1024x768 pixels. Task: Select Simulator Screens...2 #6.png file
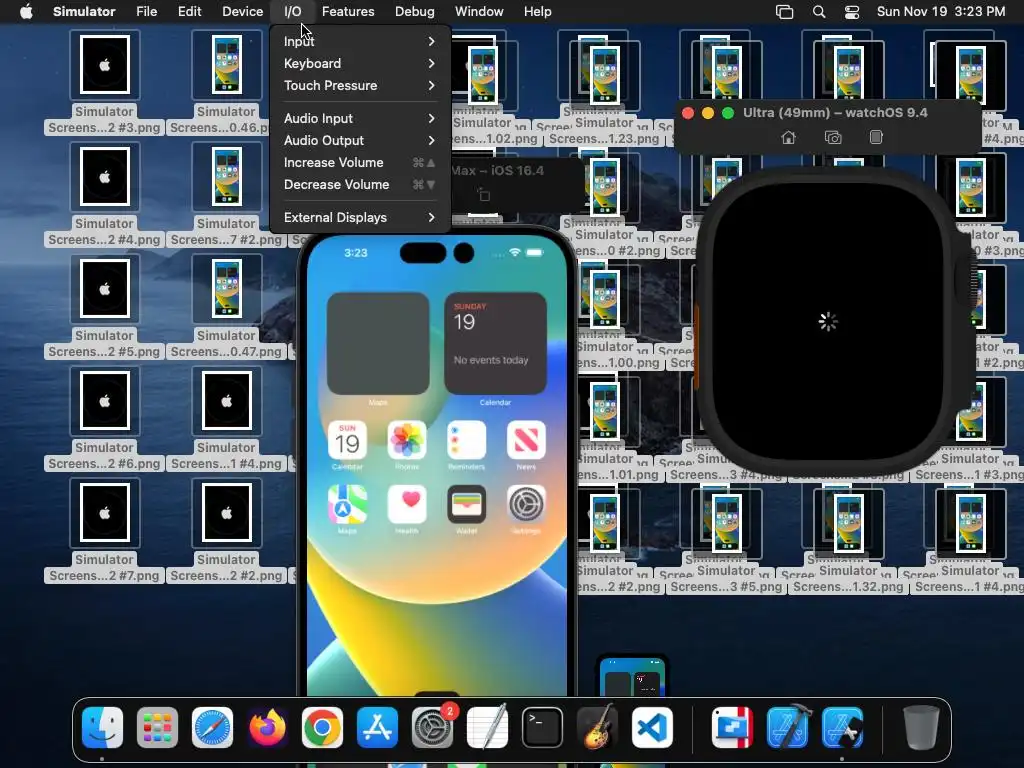(x=104, y=419)
